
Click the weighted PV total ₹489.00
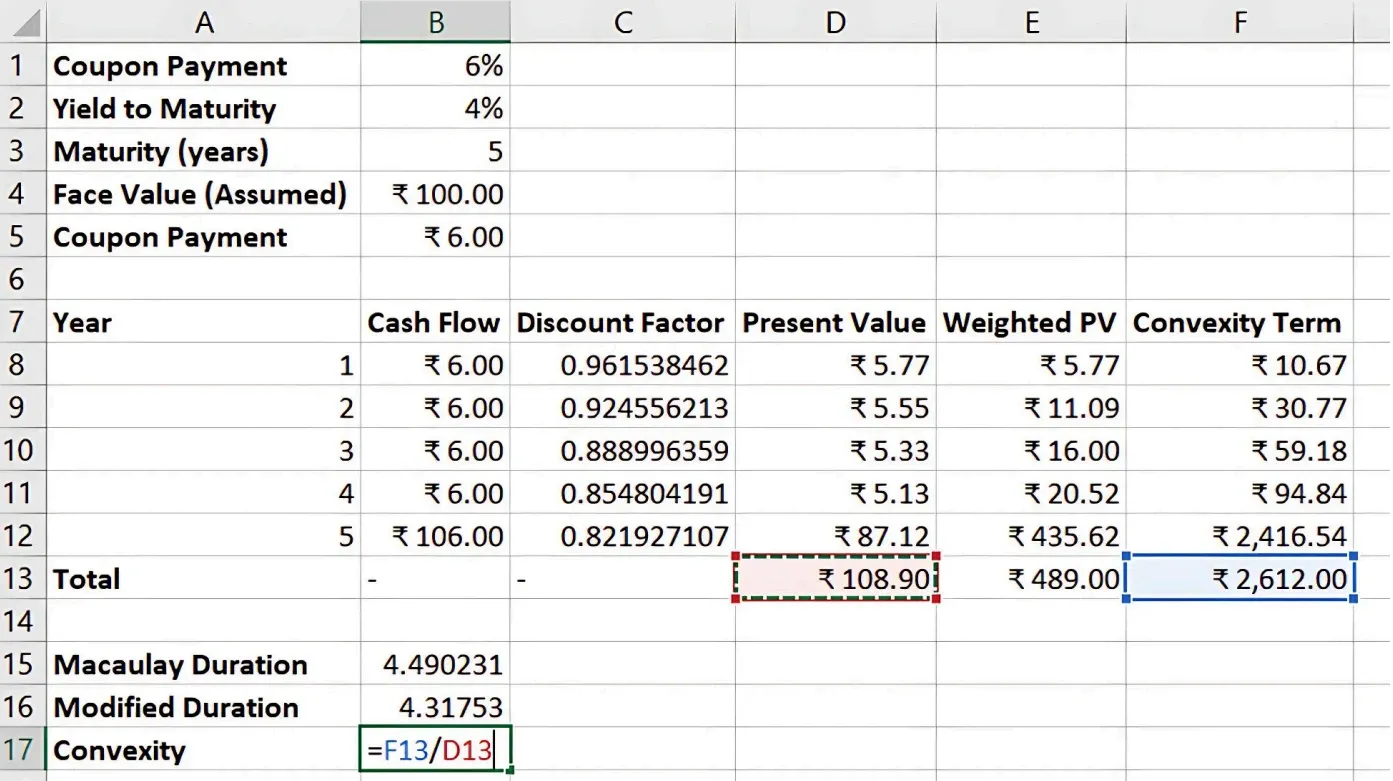click(x=1031, y=579)
